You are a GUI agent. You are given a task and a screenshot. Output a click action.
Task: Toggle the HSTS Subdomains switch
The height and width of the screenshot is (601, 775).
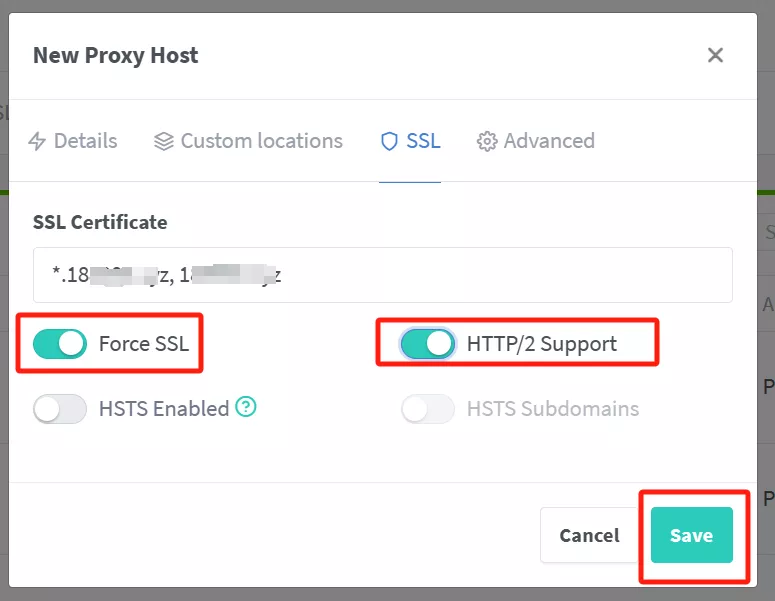point(428,408)
